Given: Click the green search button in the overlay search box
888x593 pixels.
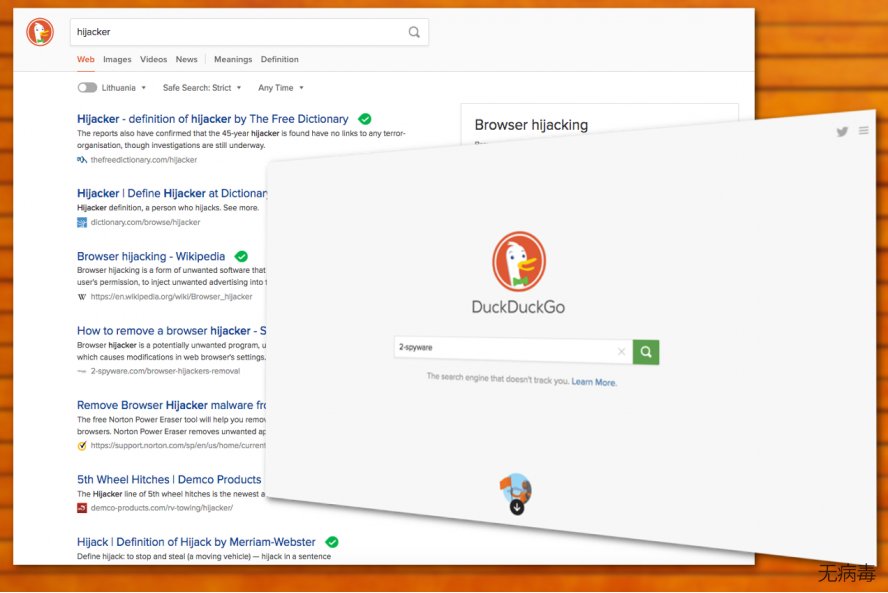Looking at the screenshot, I should pyautogui.click(x=645, y=352).
